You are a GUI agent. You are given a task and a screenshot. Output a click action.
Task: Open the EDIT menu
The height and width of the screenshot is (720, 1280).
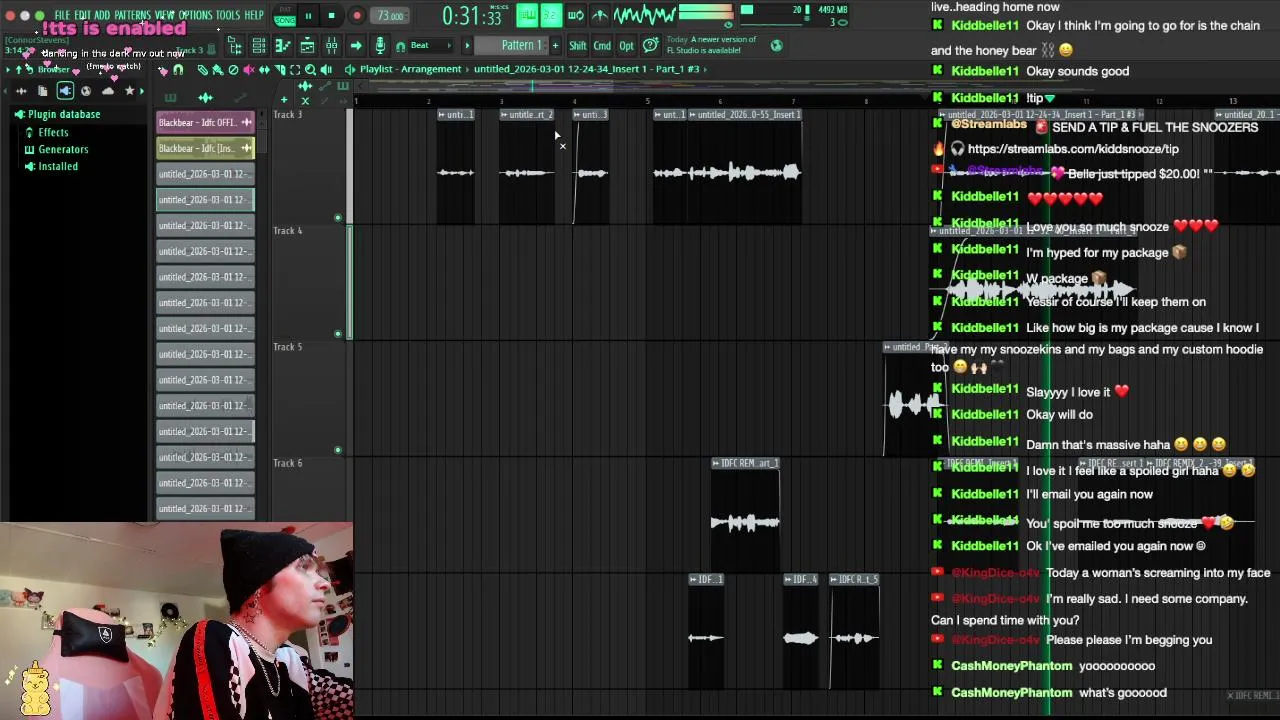click(x=82, y=16)
